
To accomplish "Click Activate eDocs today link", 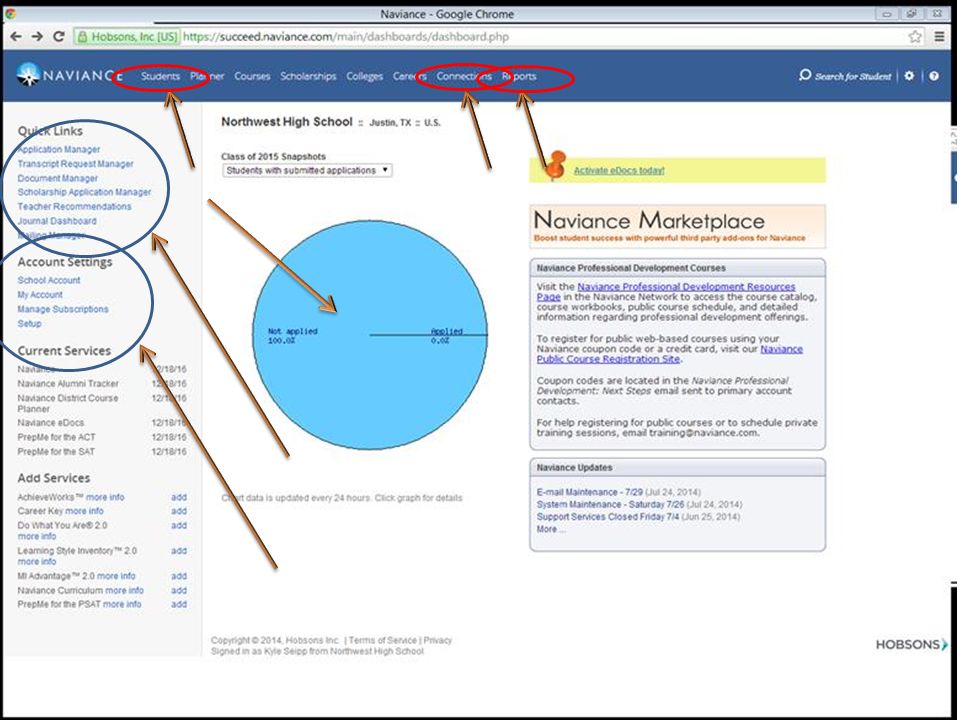I will pyautogui.click(x=619, y=171).
